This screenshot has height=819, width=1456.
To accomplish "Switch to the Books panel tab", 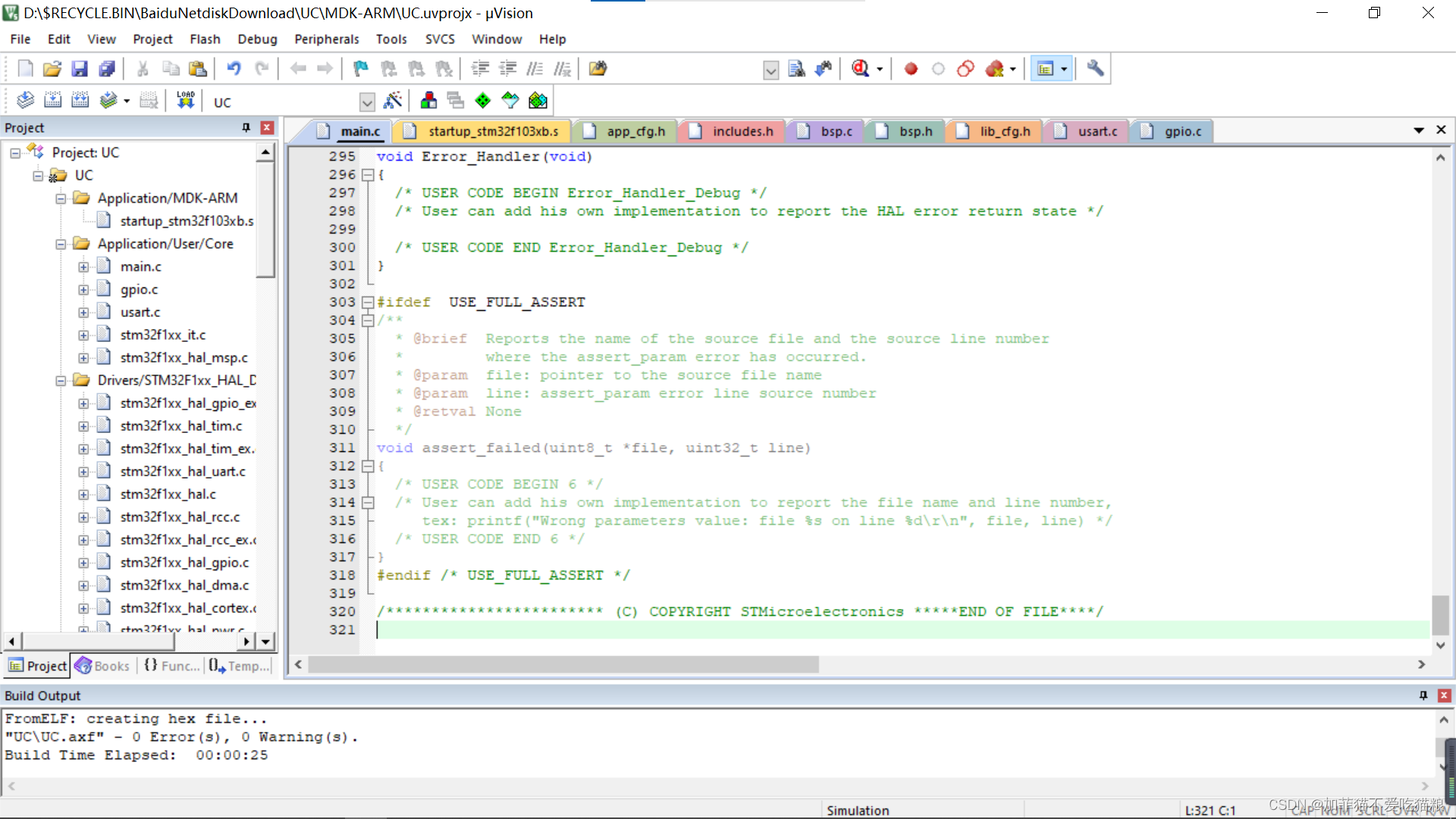I will (x=103, y=666).
